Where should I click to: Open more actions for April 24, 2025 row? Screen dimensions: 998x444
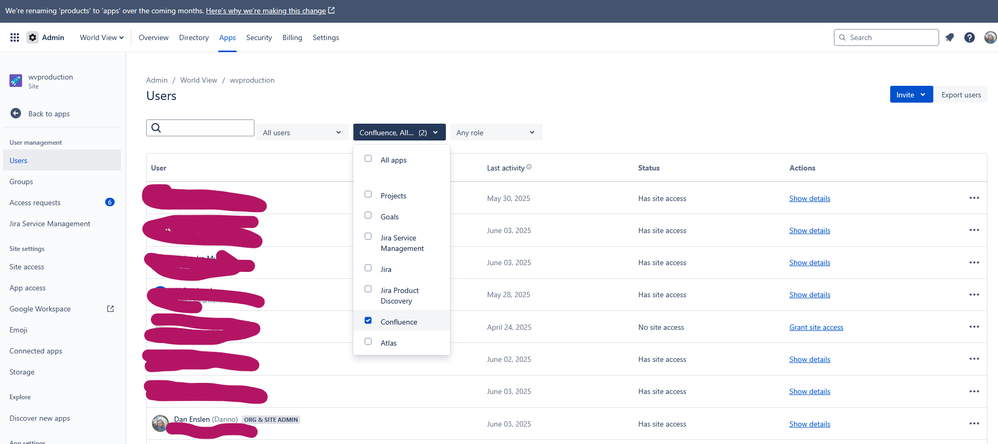[974, 327]
